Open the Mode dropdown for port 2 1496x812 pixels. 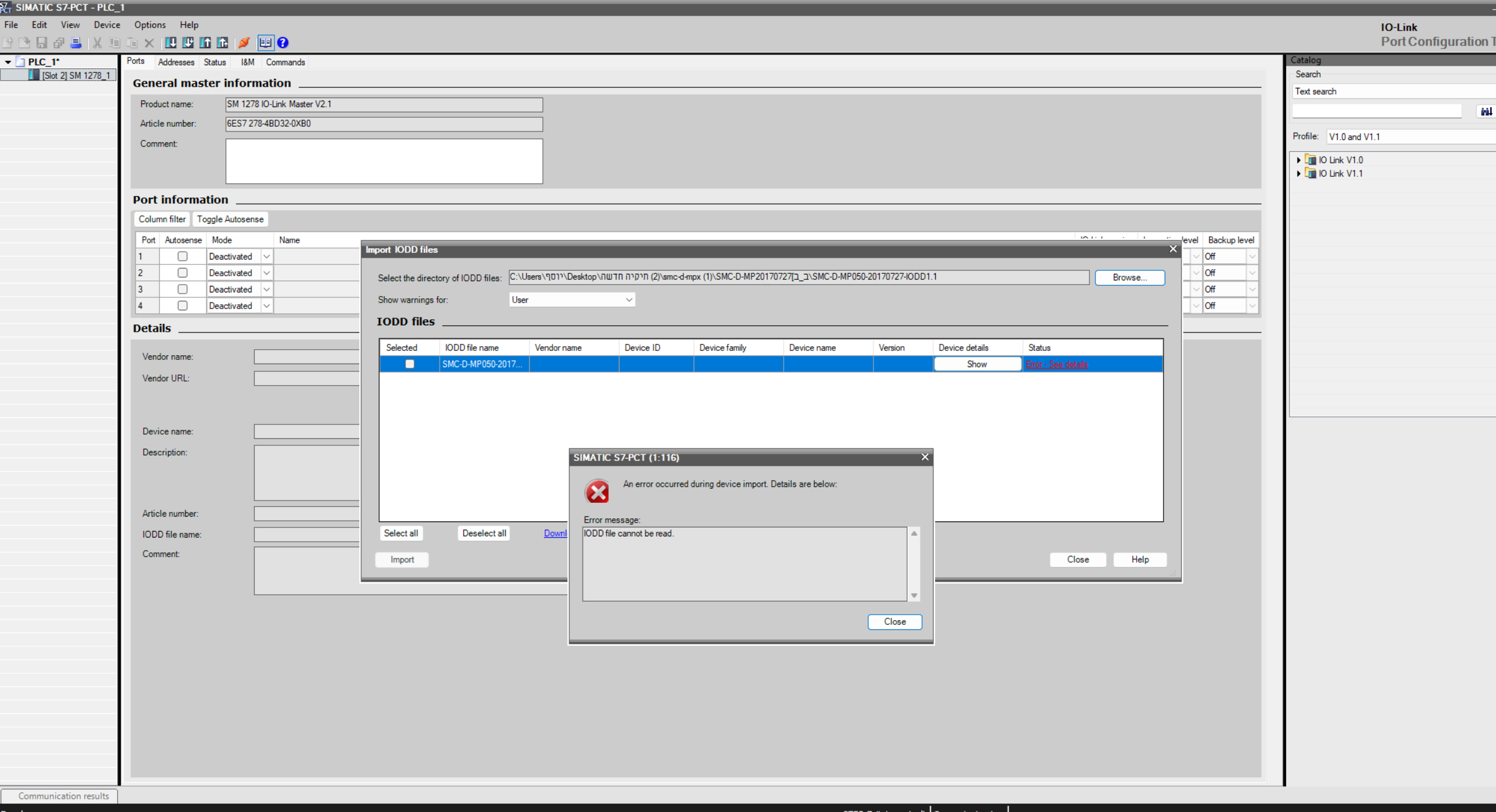(267, 273)
